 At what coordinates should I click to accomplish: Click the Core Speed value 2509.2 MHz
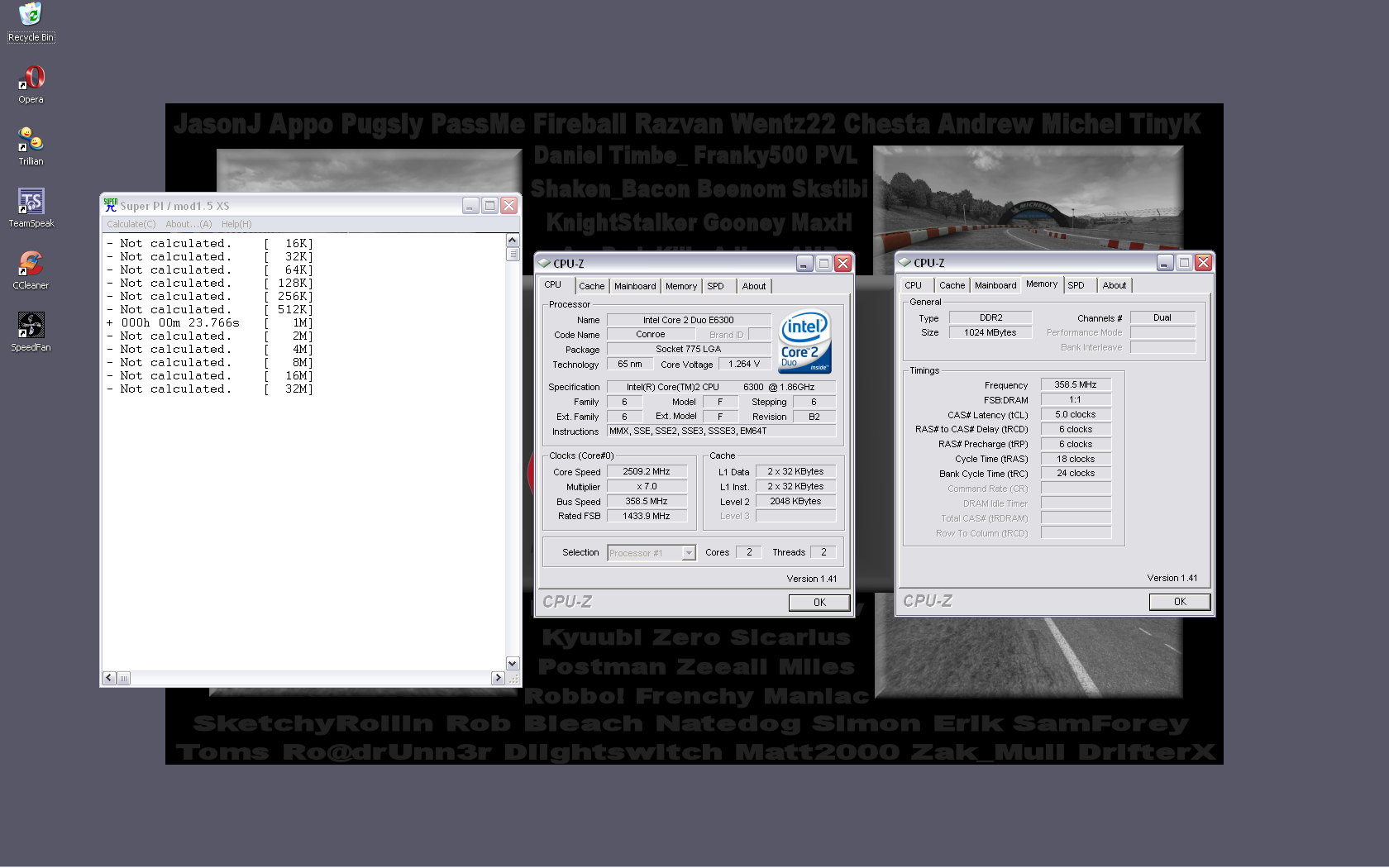(x=647, y=472)
